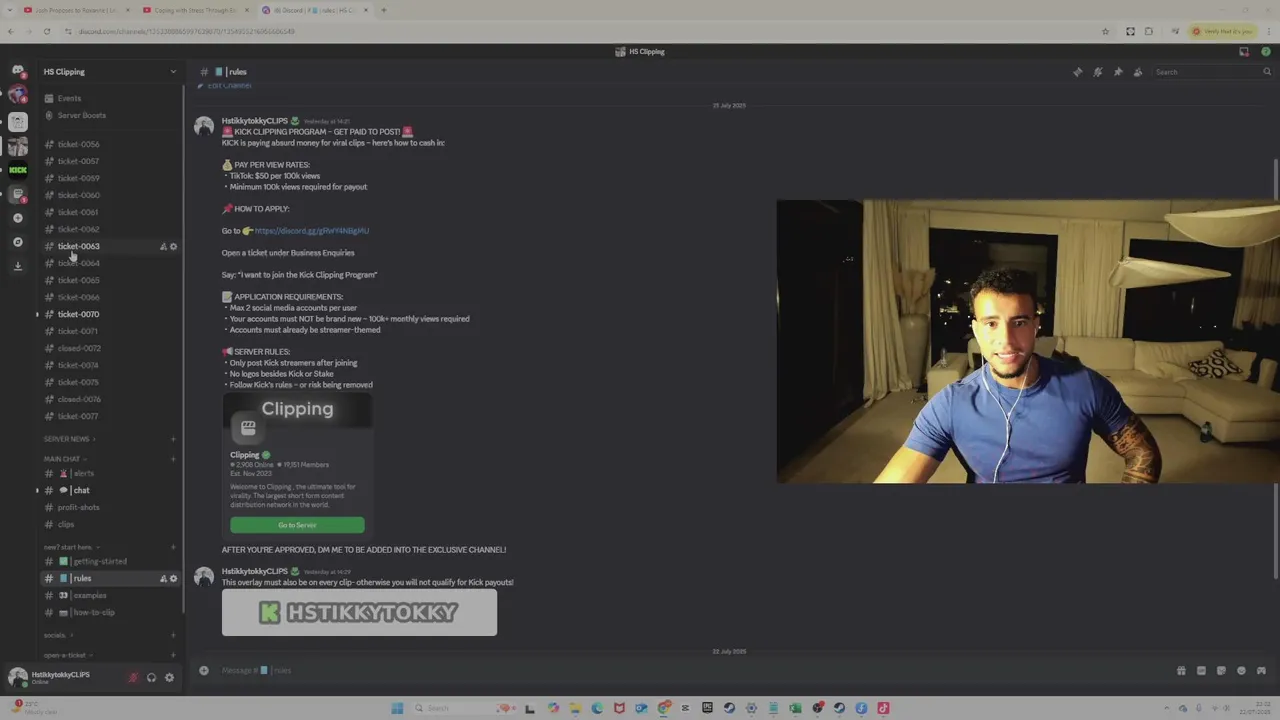Switch to 'Coping with Stress' browser tab
The width and height of the screenshot is (1280, 720).
pos(196,10)
